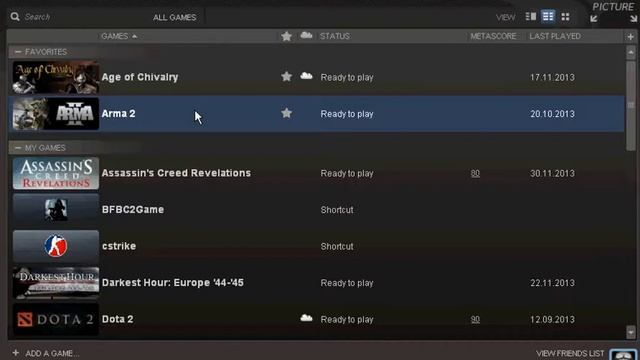
Task: Switch to grid view icon
Action: (565, 17)
